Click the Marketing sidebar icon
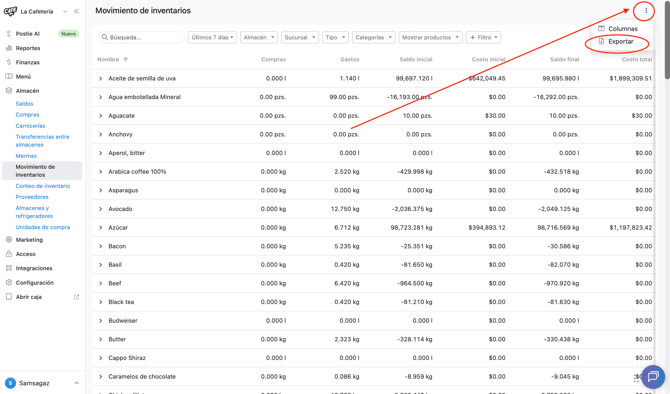This screenshot has height=394, width=670. pos(9,240)
